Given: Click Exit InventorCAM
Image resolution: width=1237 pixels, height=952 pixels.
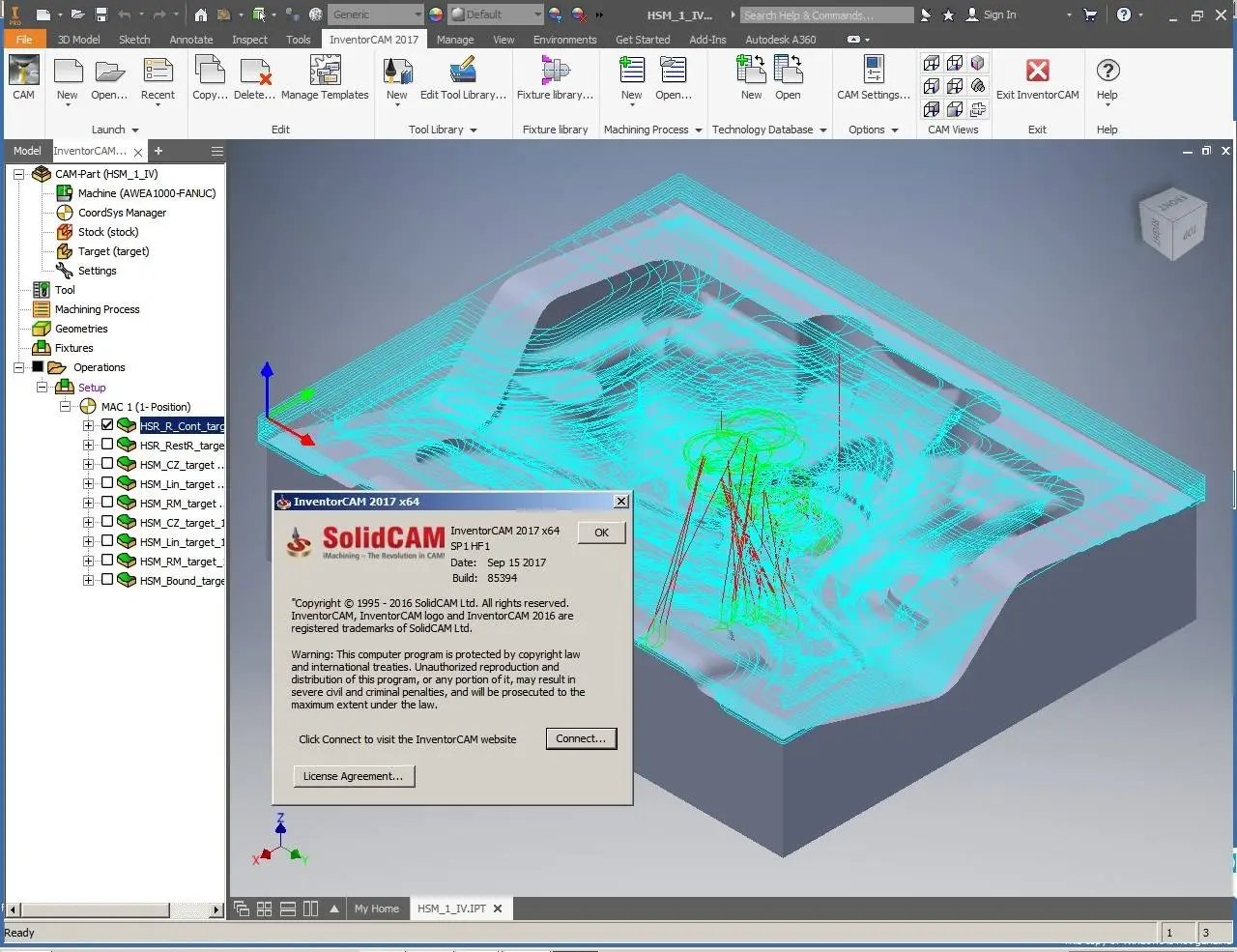Looking at the screenshot, I should [1037, 77].
